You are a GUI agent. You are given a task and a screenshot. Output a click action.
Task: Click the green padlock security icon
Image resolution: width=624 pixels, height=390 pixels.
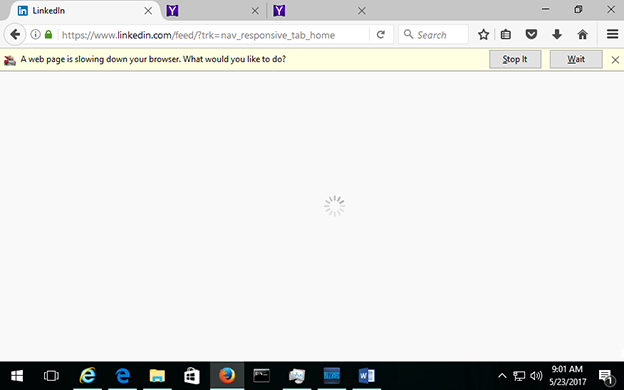point(48,35)
